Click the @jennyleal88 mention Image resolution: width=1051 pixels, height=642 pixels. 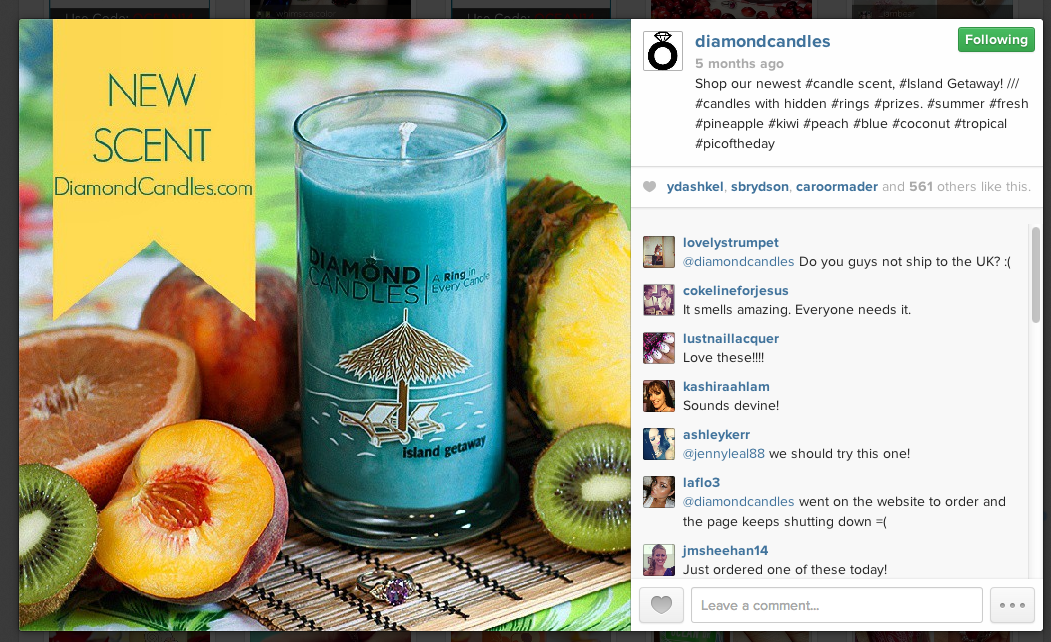(723, 454)
